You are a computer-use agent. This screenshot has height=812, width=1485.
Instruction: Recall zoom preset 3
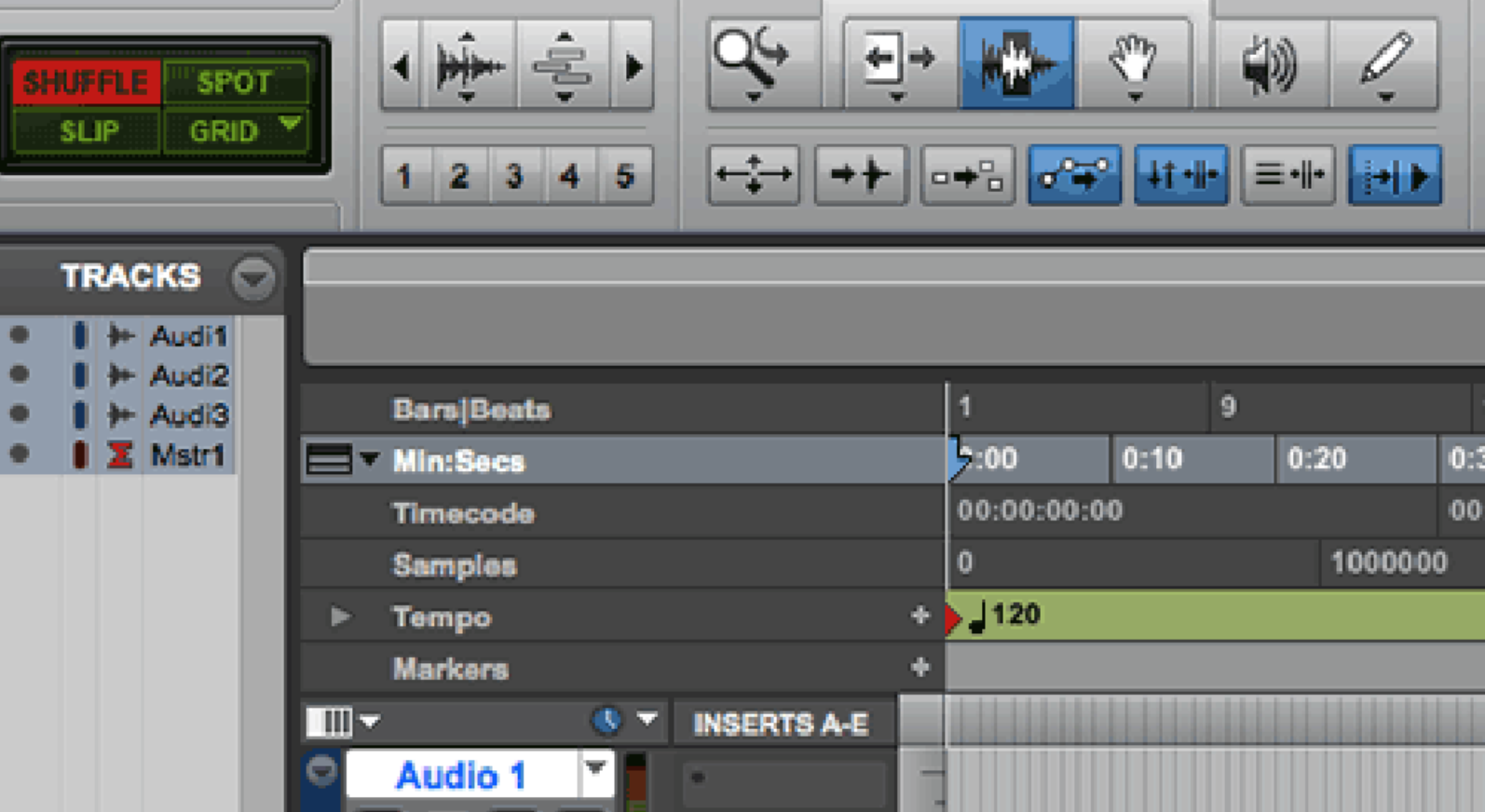[x=514, y=175]
